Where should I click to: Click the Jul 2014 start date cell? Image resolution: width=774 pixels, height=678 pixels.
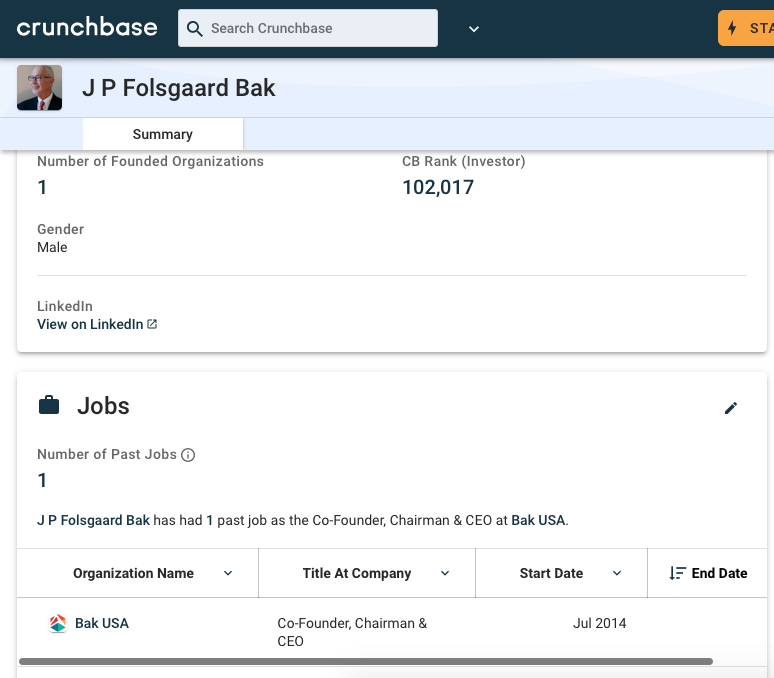(x=599, y=623)
